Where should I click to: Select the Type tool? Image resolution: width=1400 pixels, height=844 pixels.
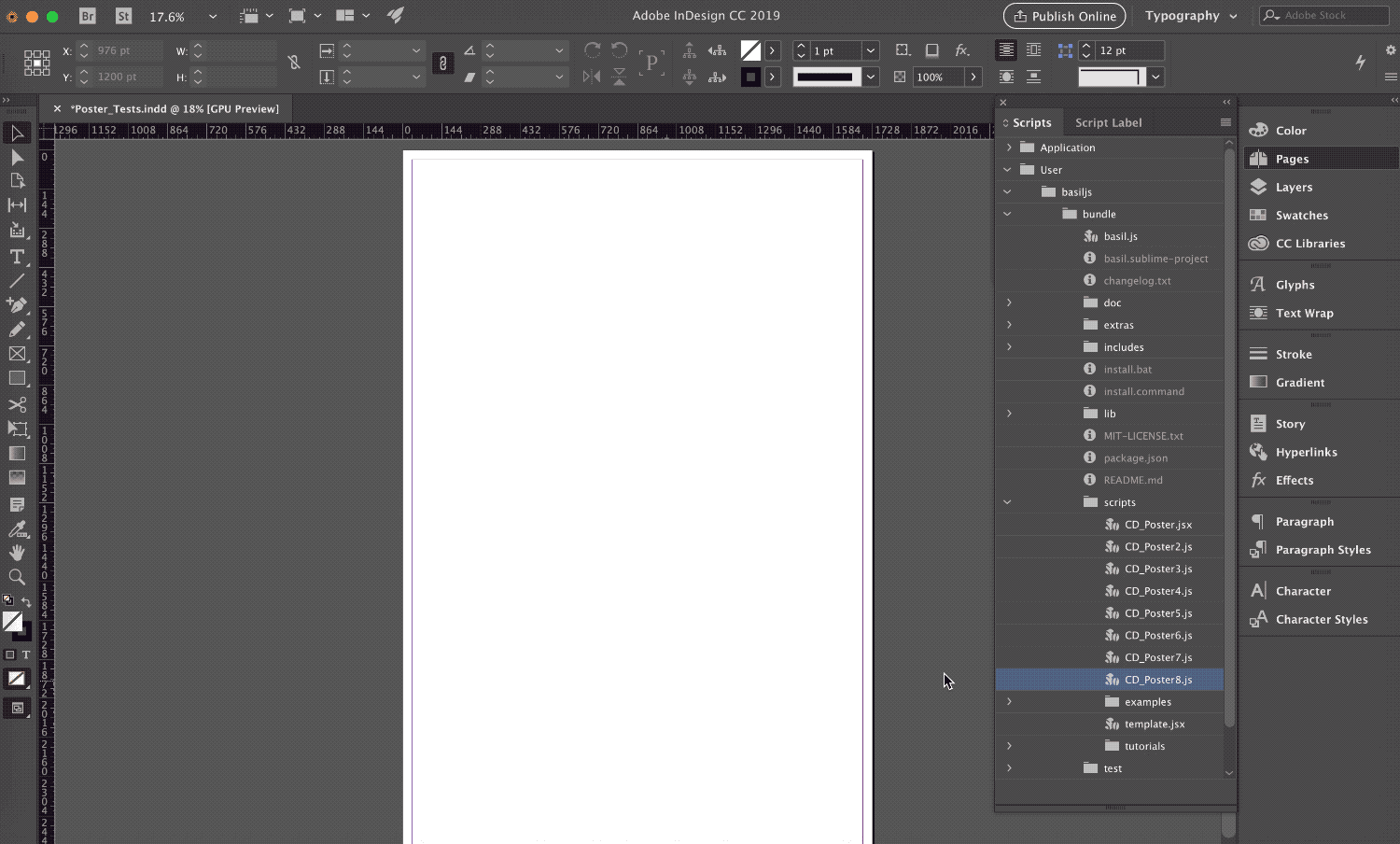pos(17,257)
